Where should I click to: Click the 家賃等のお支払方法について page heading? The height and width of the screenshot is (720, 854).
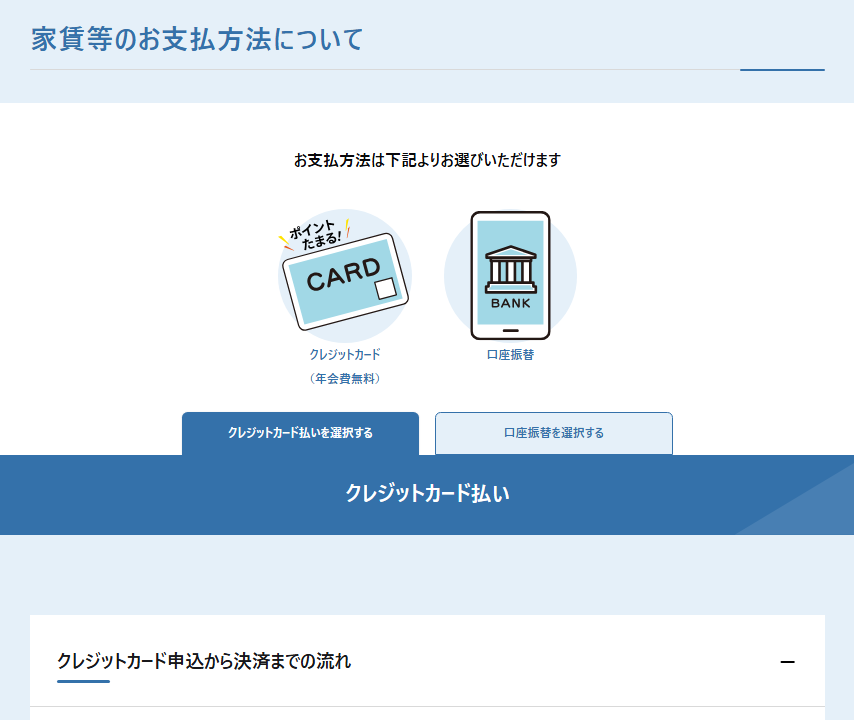click(x=197, y=40)
